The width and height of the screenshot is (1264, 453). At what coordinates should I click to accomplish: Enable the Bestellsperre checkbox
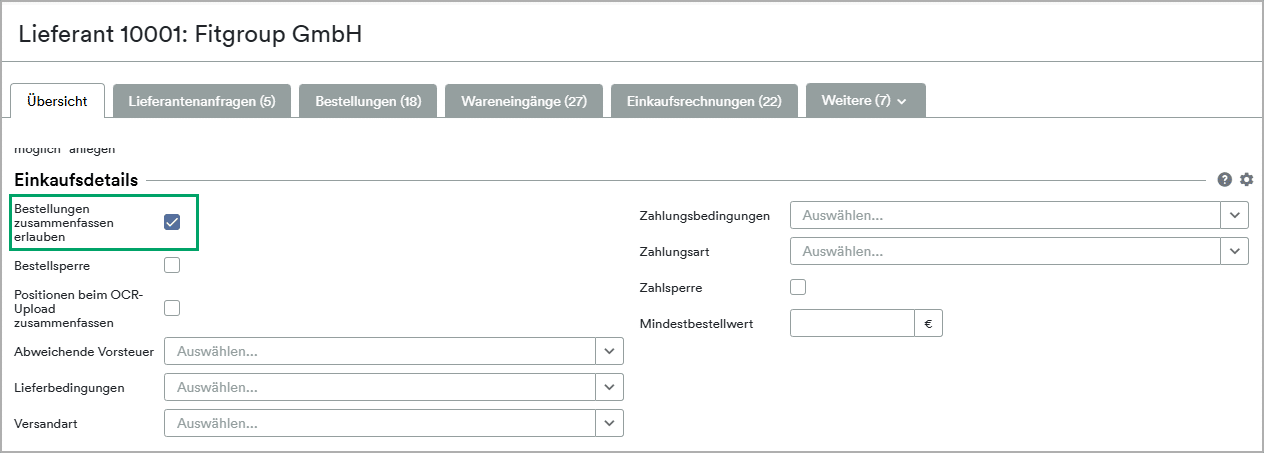pyautogui.click(x=172, y=266)
